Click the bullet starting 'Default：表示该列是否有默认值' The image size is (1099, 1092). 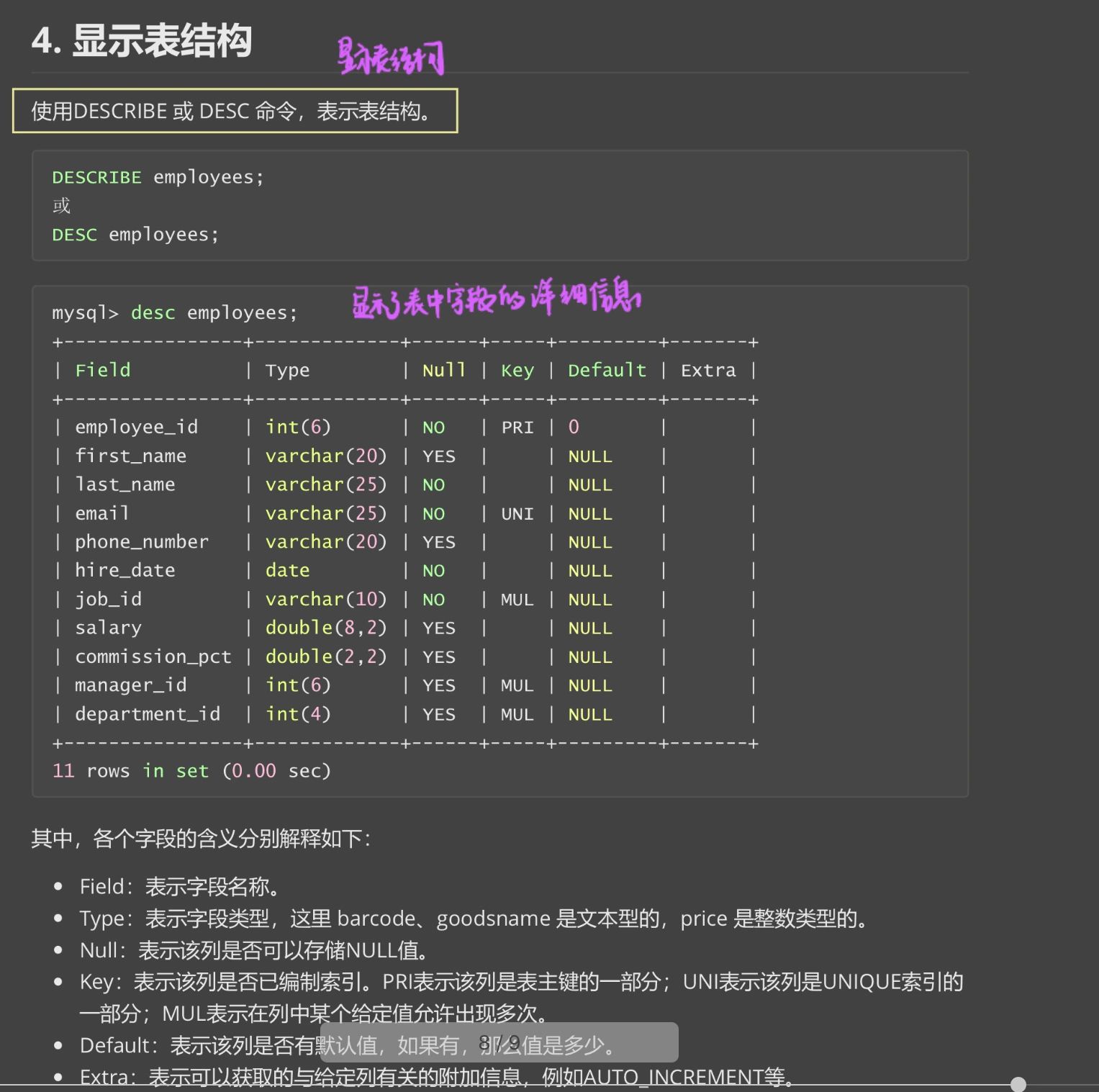[x=347, y=1045]
